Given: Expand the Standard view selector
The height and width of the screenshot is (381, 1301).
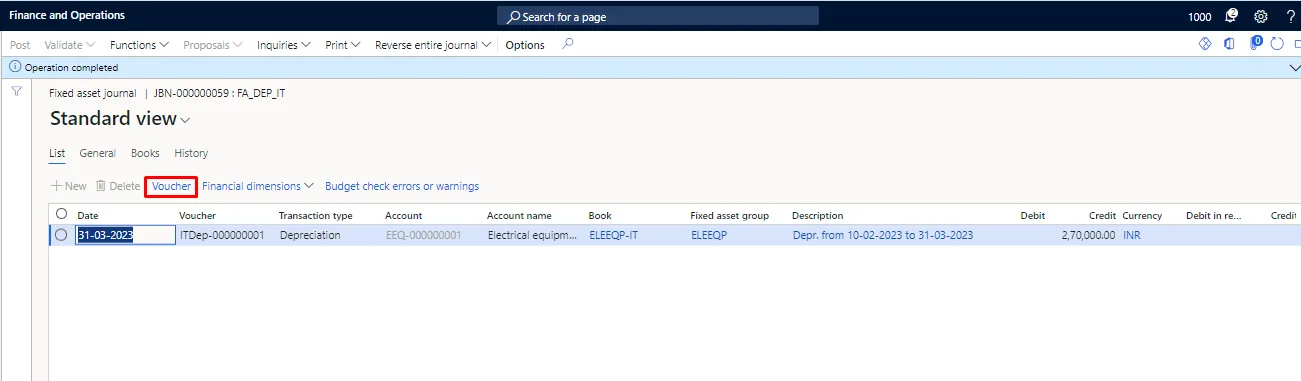Looking at the screenshot, I should point(120,119).
